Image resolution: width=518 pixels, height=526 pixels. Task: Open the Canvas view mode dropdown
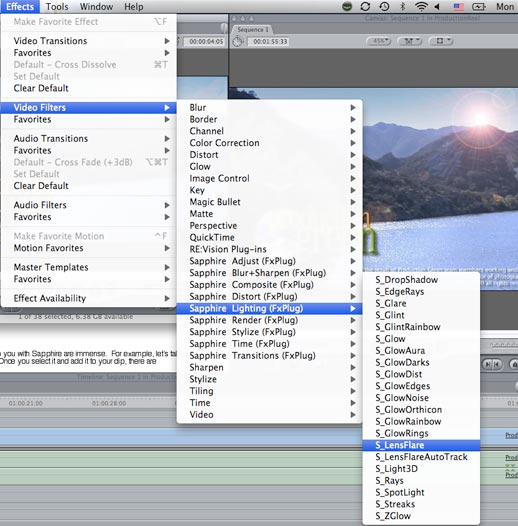[x=409, y=41]
